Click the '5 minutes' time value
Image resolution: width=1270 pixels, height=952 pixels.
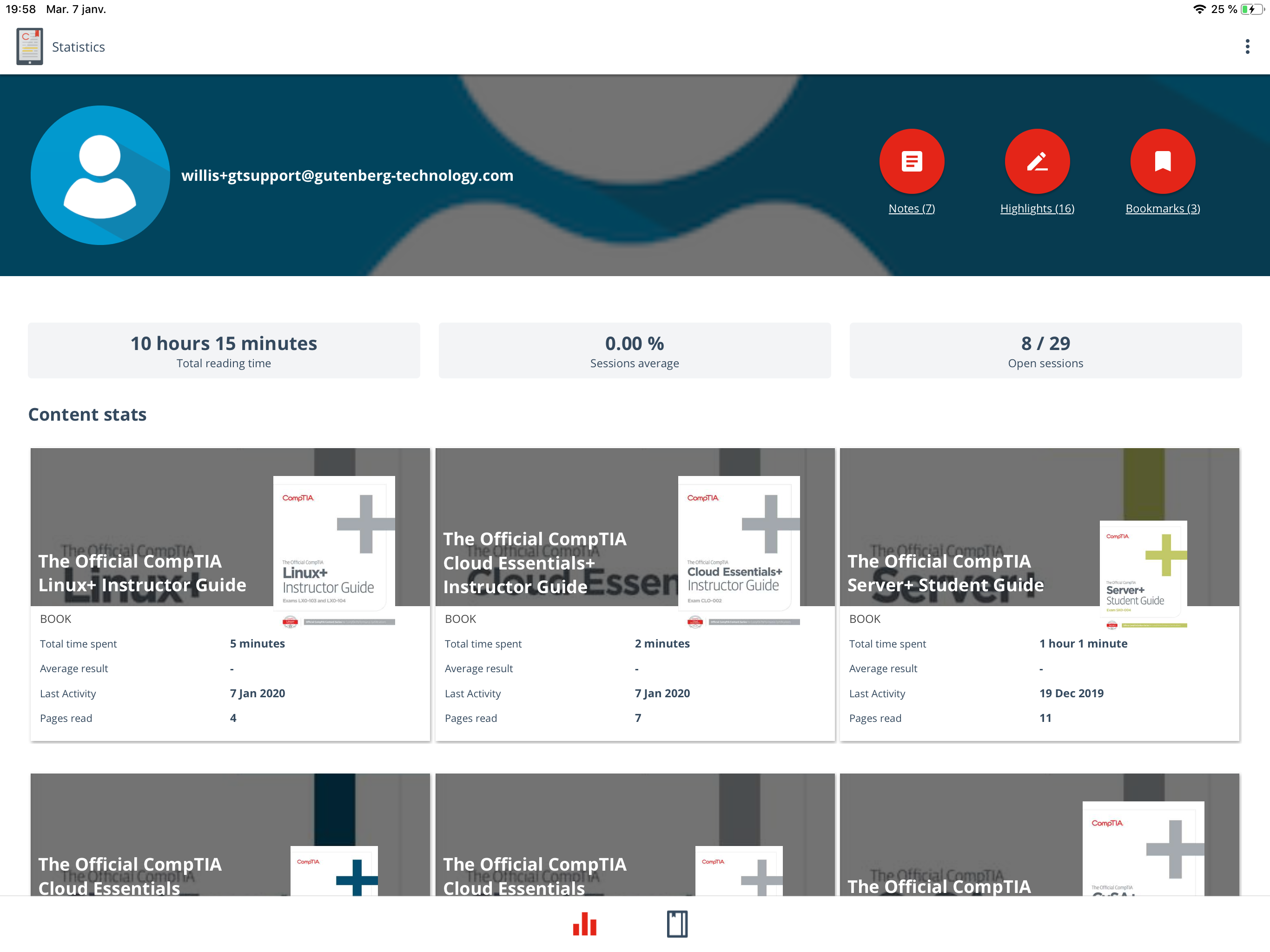click(x=257, y=644)
